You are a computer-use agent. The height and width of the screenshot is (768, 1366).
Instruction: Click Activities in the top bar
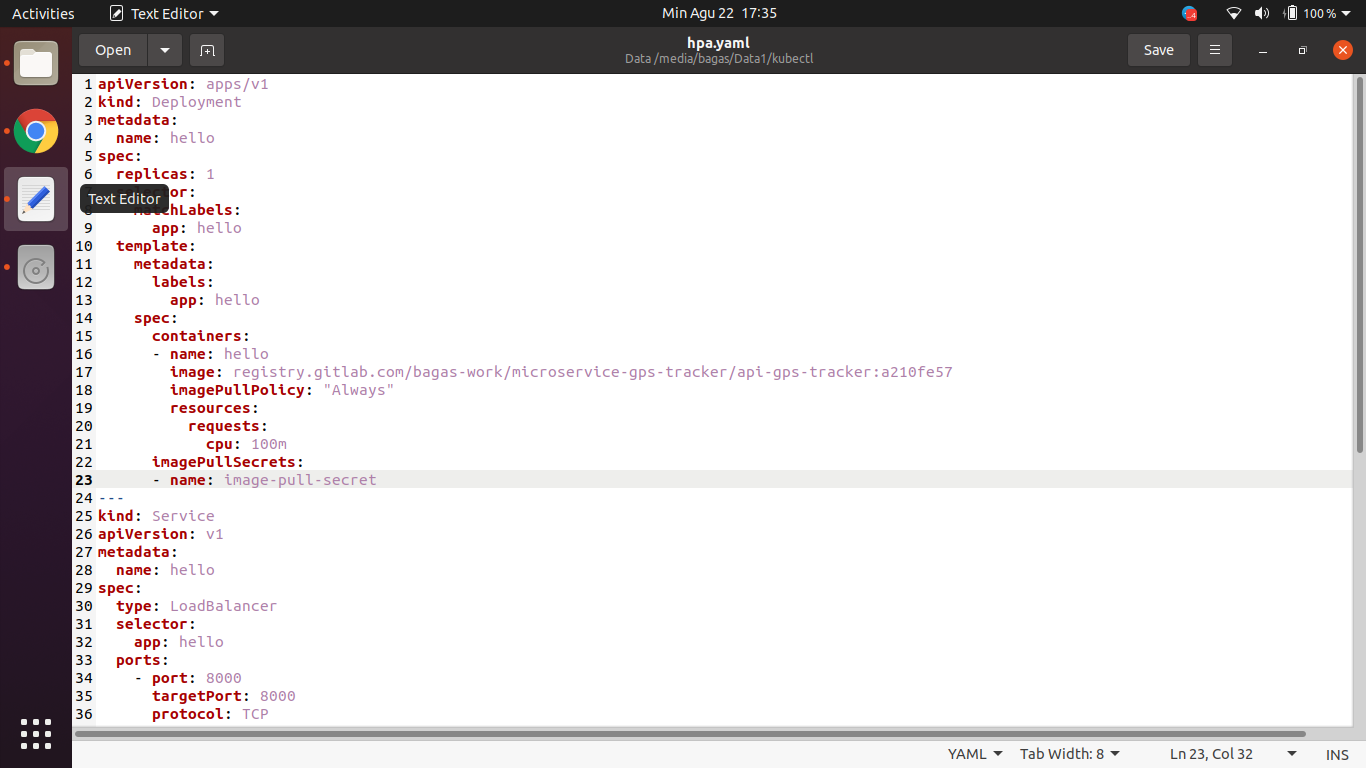point(43,13)
